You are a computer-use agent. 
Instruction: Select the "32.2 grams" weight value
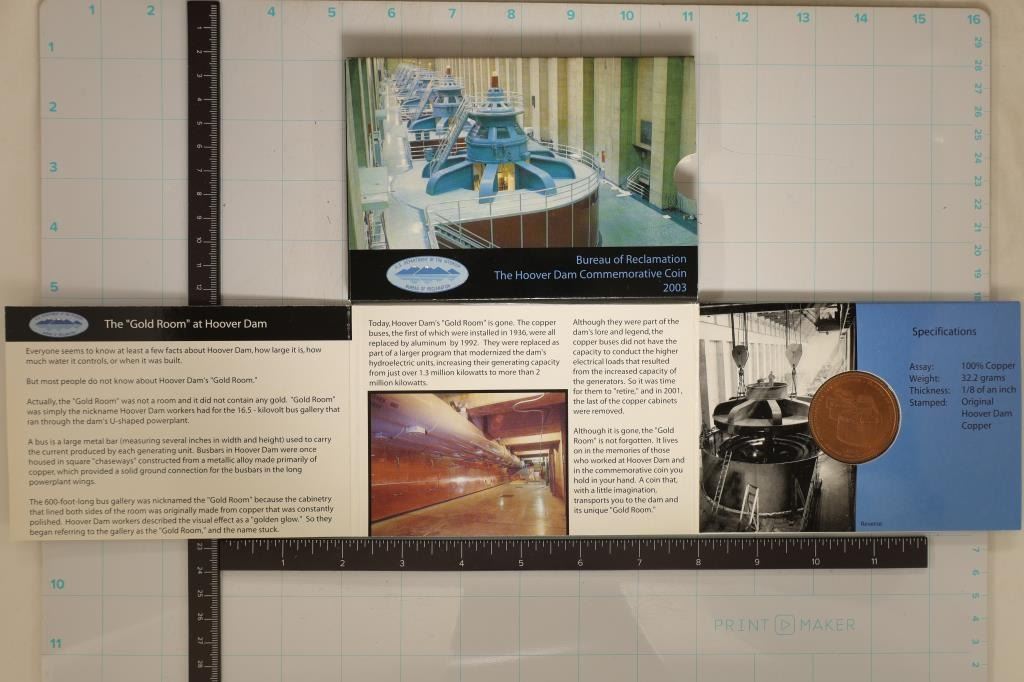pyautogui.click(x=984, y=378)
